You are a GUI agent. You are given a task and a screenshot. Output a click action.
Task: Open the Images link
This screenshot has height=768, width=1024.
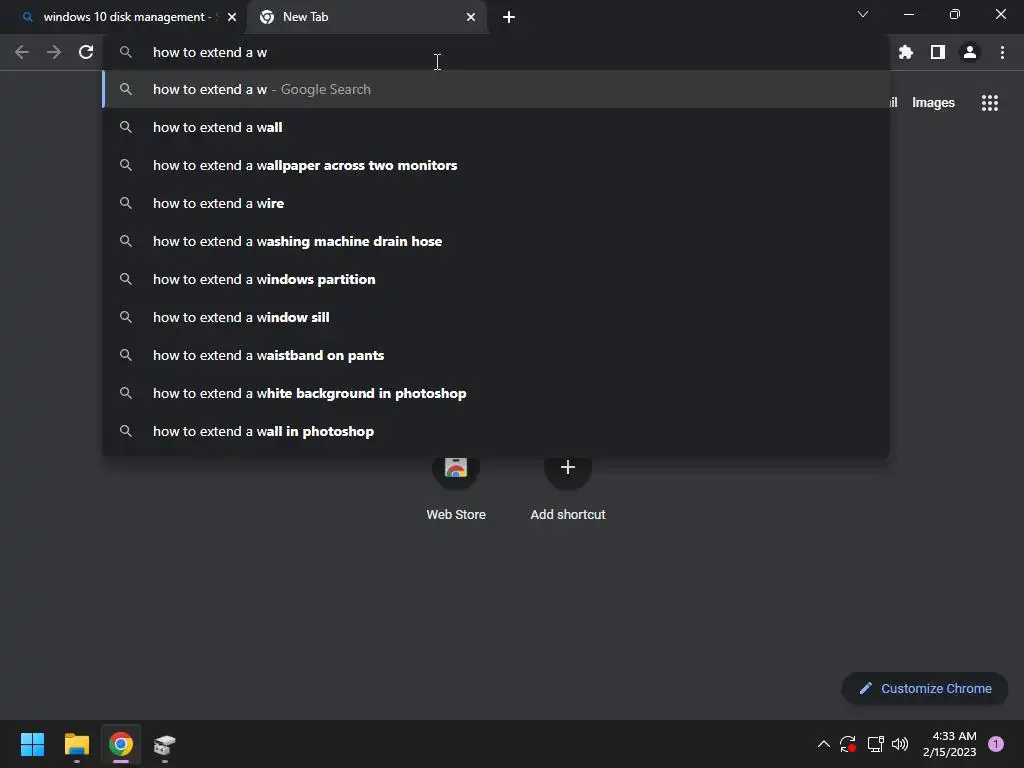[x=933, y=103]
